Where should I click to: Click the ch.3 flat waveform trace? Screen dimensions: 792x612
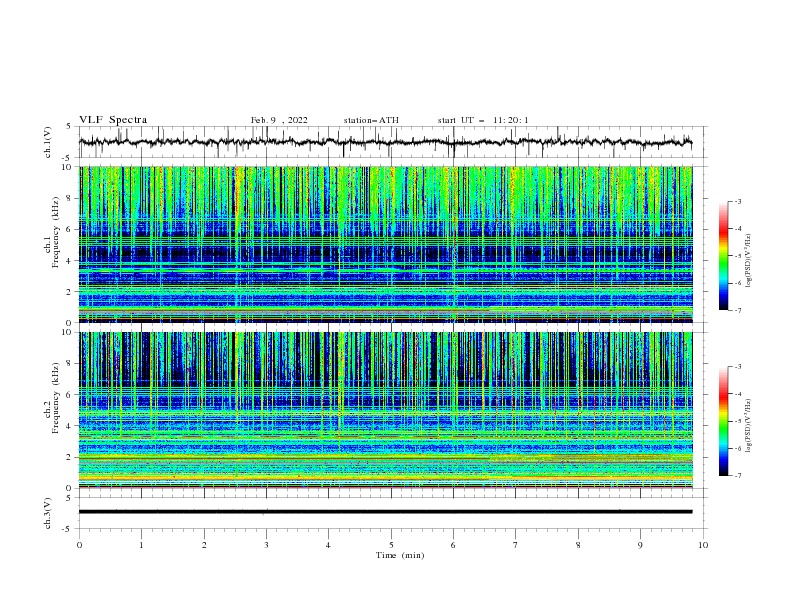pyautogui.click(x=385, y=512)
